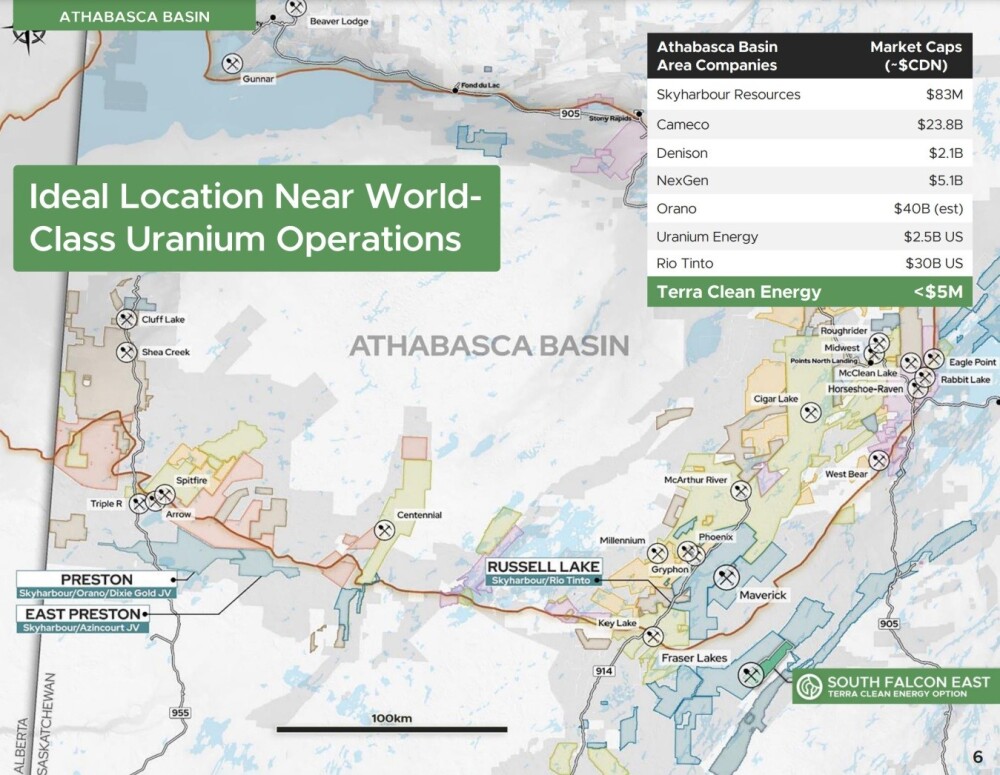Screen dimensions: 1000x775
Task: Click the McClean Lake mine icon
Action: (910, 363)
